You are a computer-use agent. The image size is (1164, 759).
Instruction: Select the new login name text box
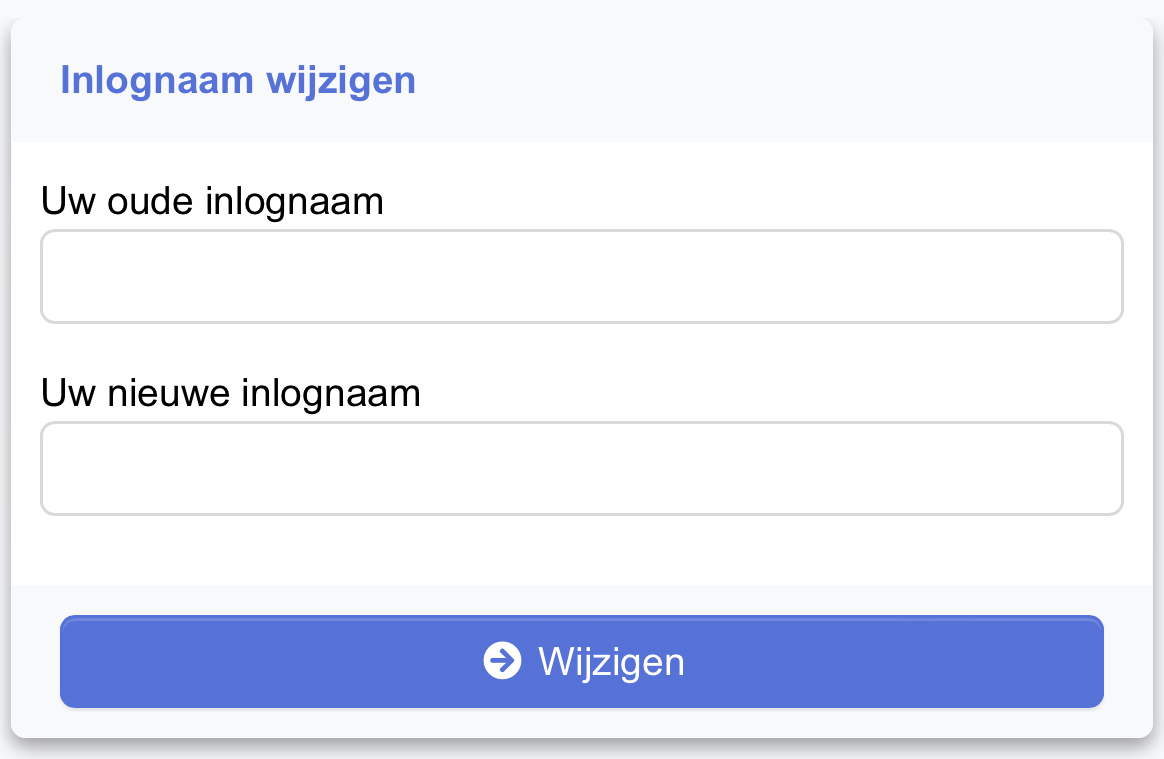click(581, 468)
